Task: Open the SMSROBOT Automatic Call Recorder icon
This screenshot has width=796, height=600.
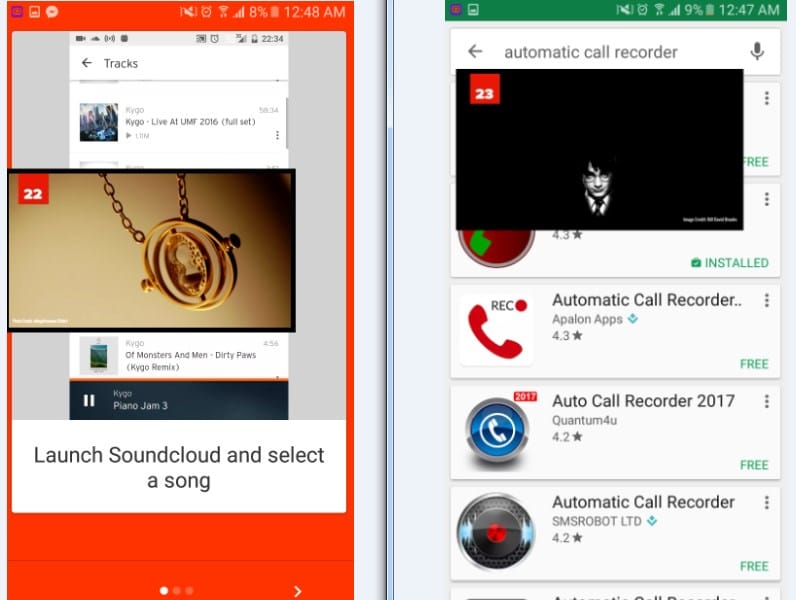Action: point(495,531)
